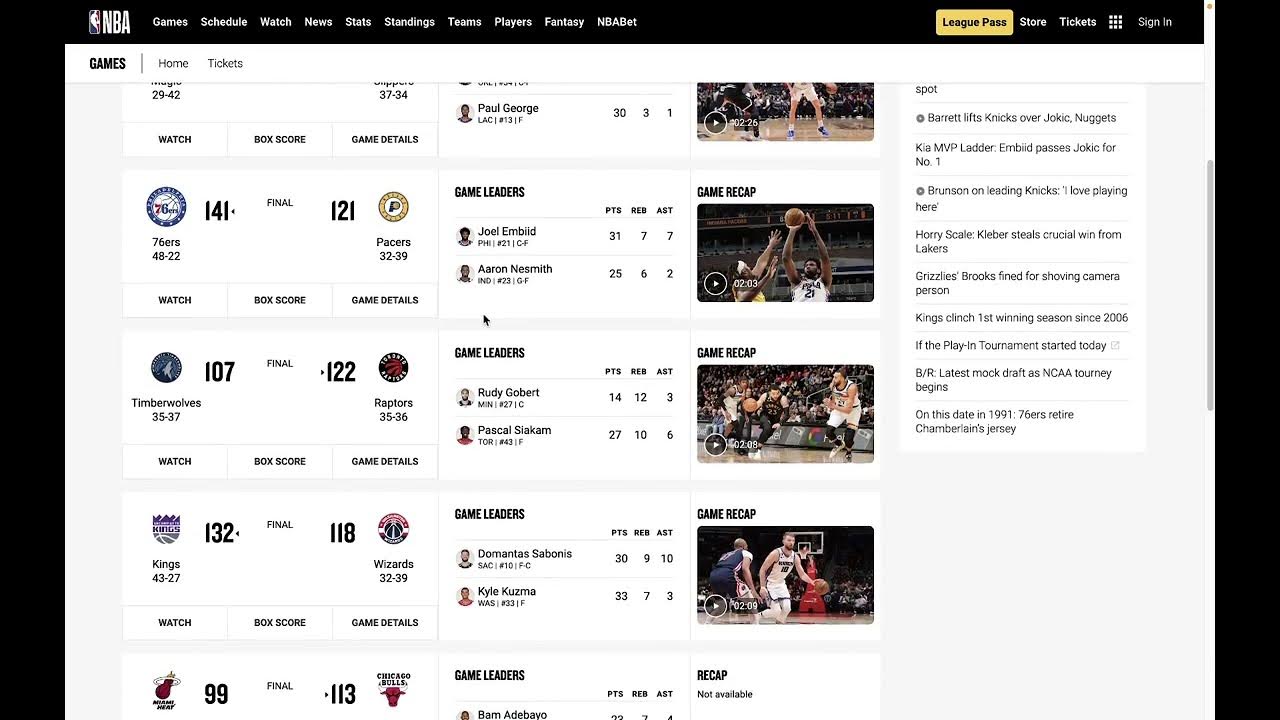The height and width of the screenshot is (720, 1280).
Task: Click Sign In
Action: click(x=1155, y=22)
